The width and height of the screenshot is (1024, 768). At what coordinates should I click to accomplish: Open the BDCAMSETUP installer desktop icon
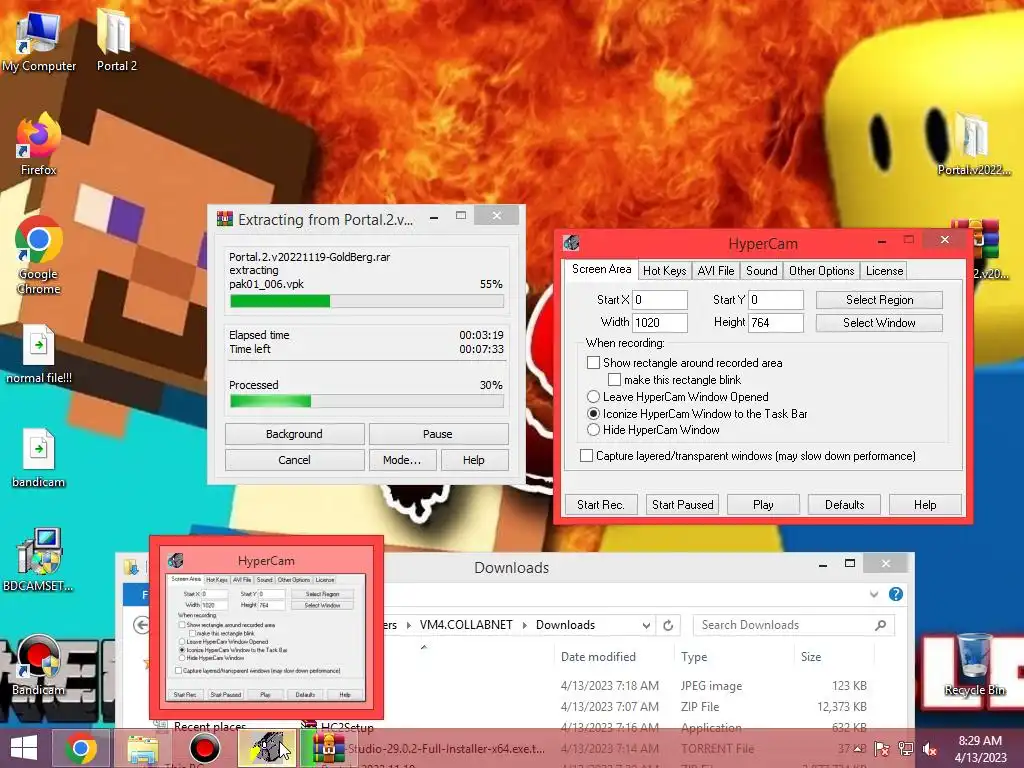(38, 560)
